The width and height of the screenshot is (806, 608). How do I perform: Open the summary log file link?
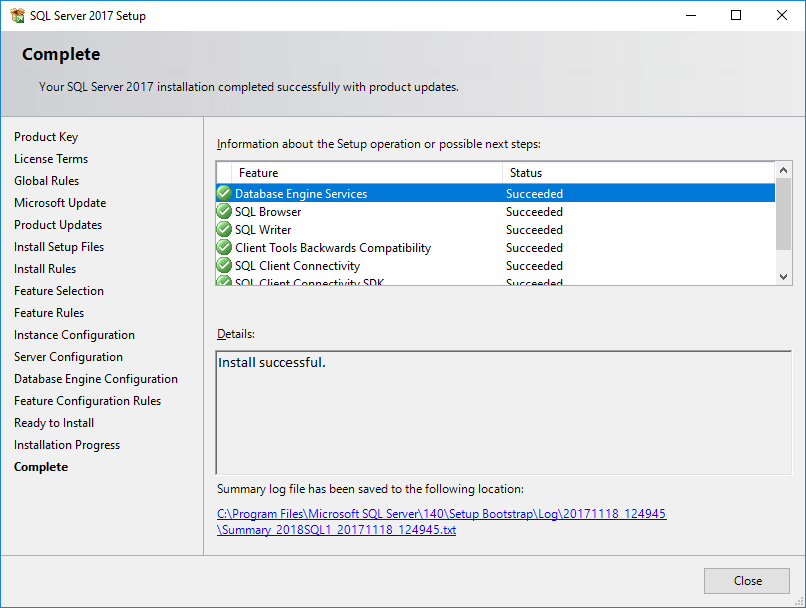[441, 513]
